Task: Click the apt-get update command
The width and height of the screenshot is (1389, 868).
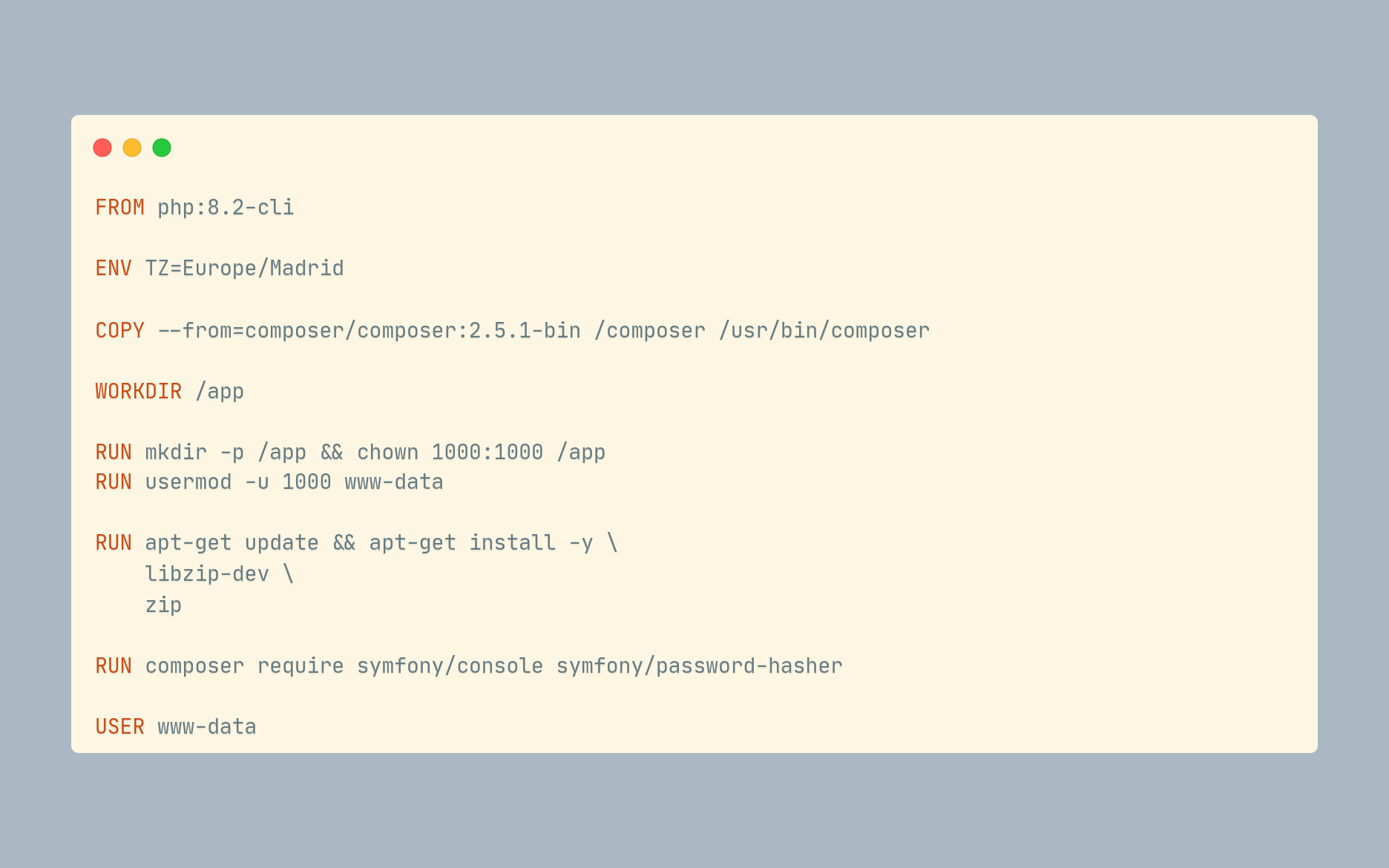Action: (x=231, y=543)
